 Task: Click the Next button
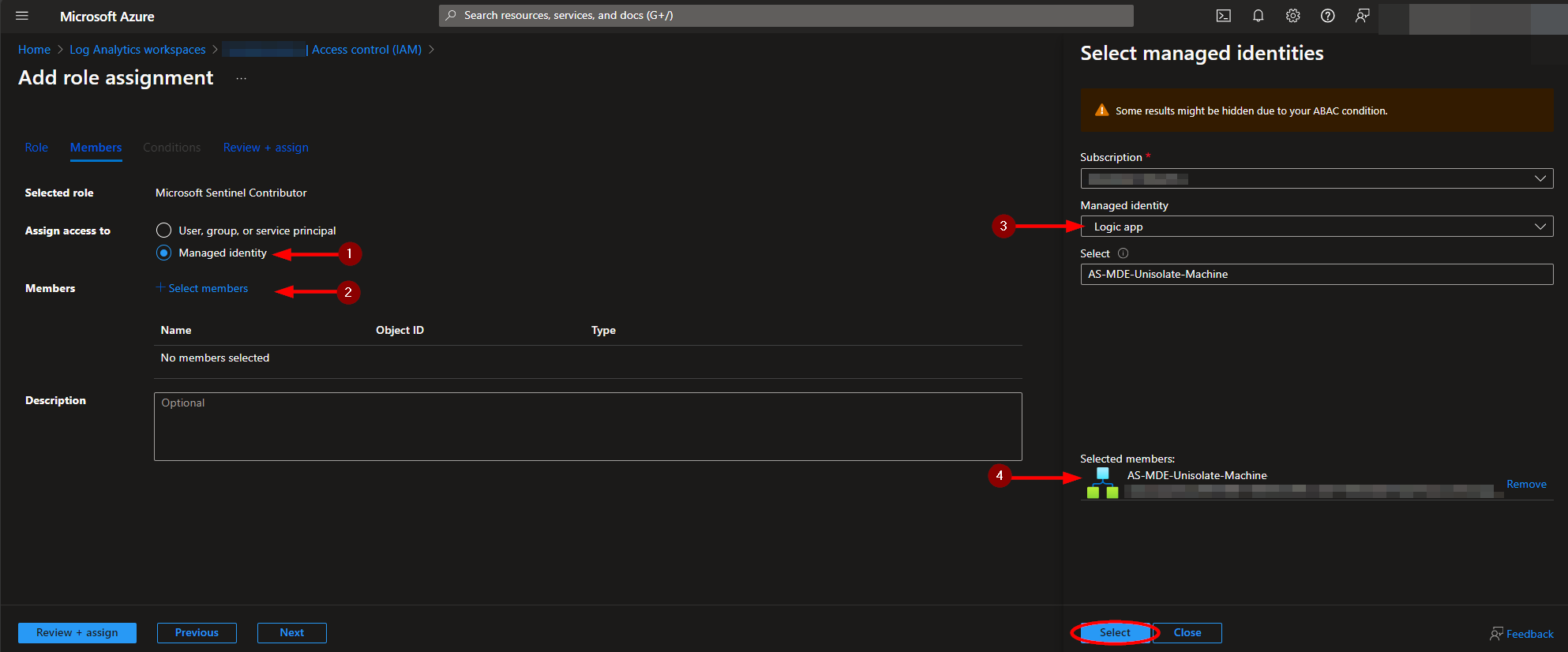[292, 633]
